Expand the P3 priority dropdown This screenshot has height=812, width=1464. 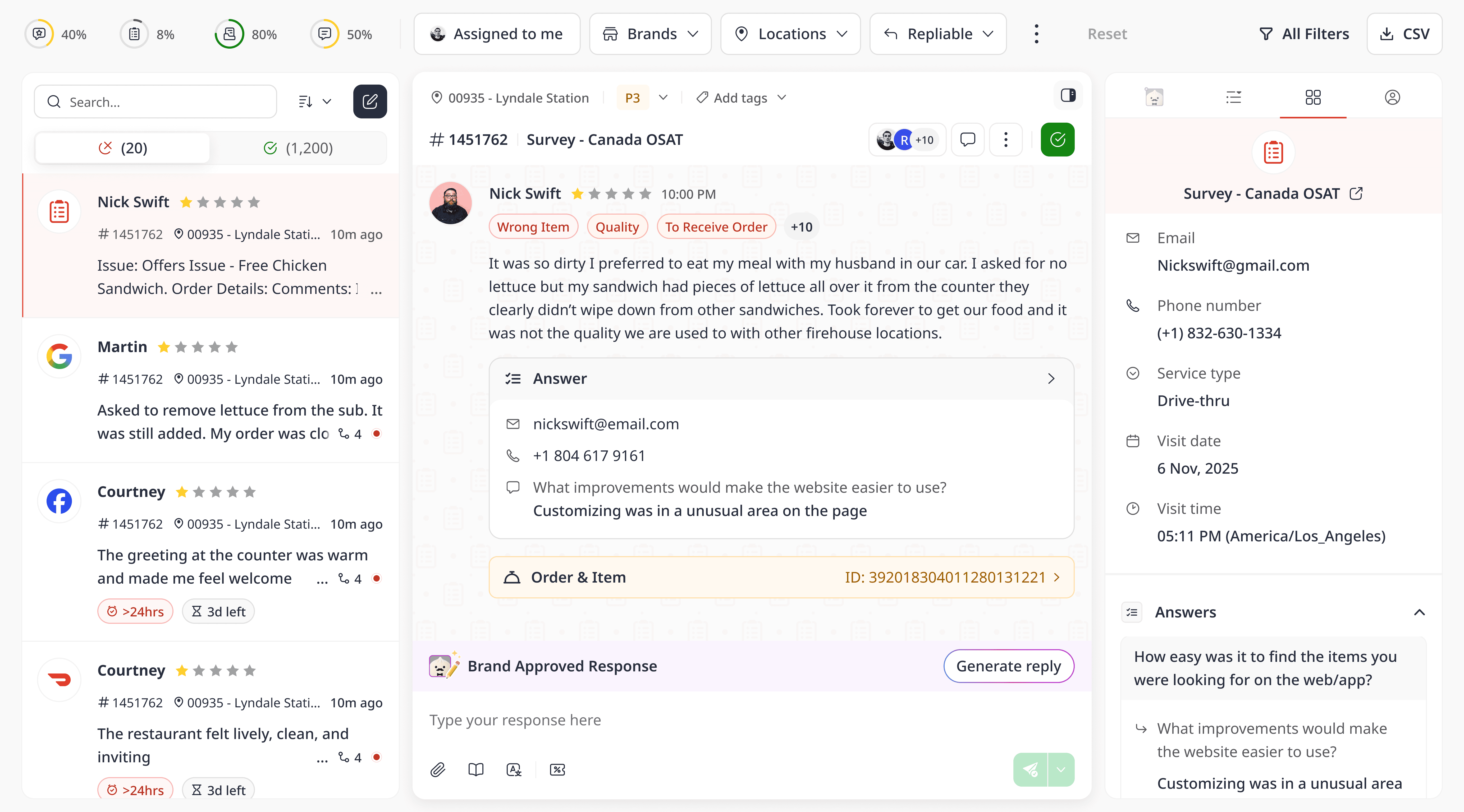663,98
